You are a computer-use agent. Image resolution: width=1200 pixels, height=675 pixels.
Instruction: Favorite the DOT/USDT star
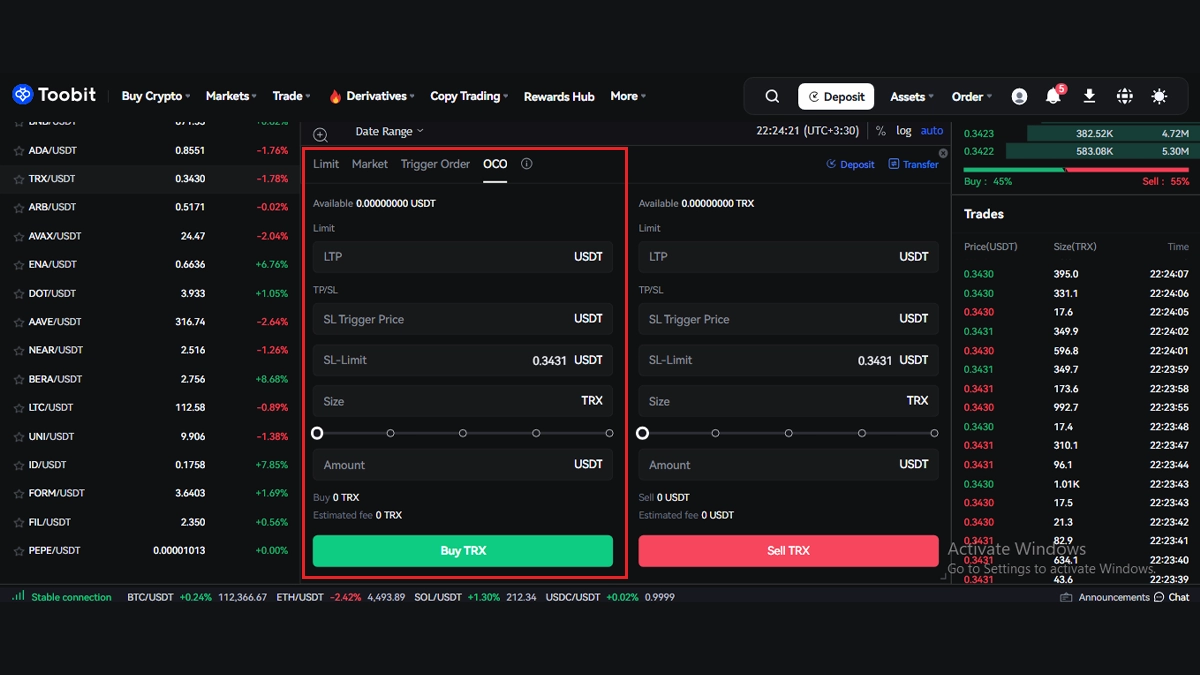pyautogui.click(x=19, y=294)
